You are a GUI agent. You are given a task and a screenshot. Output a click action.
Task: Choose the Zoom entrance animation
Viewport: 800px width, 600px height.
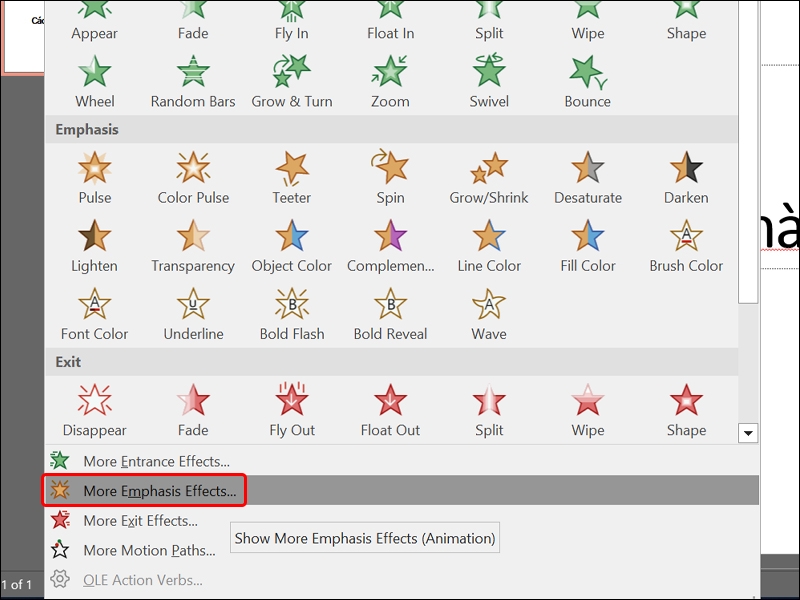(390, 82)
